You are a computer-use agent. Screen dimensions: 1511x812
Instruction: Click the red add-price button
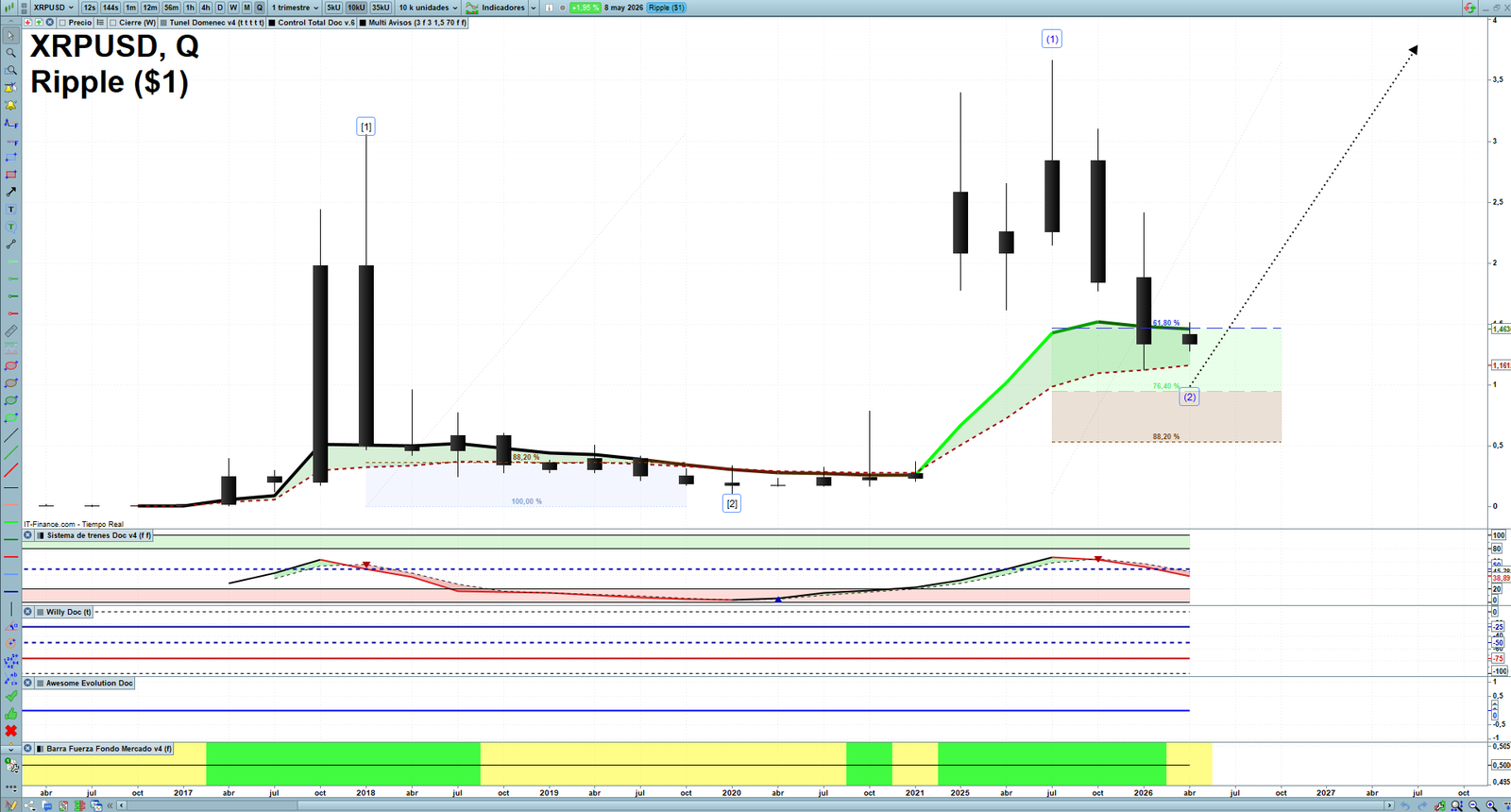click(x=28, y=23)
